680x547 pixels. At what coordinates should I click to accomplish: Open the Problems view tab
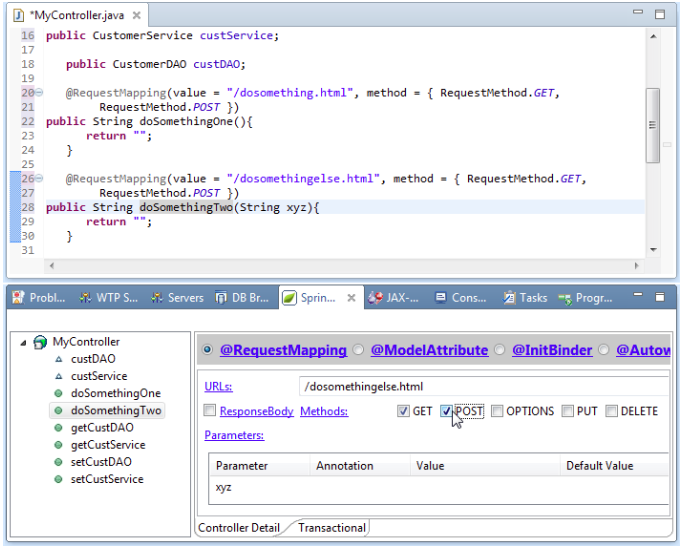coord(39,298)
